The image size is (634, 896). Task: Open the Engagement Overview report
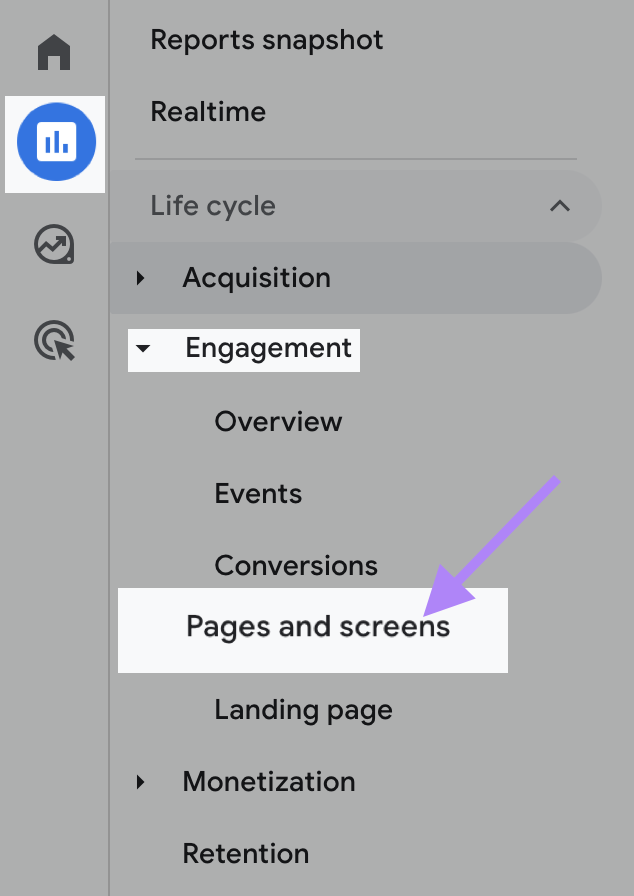(x=278, y=421)
